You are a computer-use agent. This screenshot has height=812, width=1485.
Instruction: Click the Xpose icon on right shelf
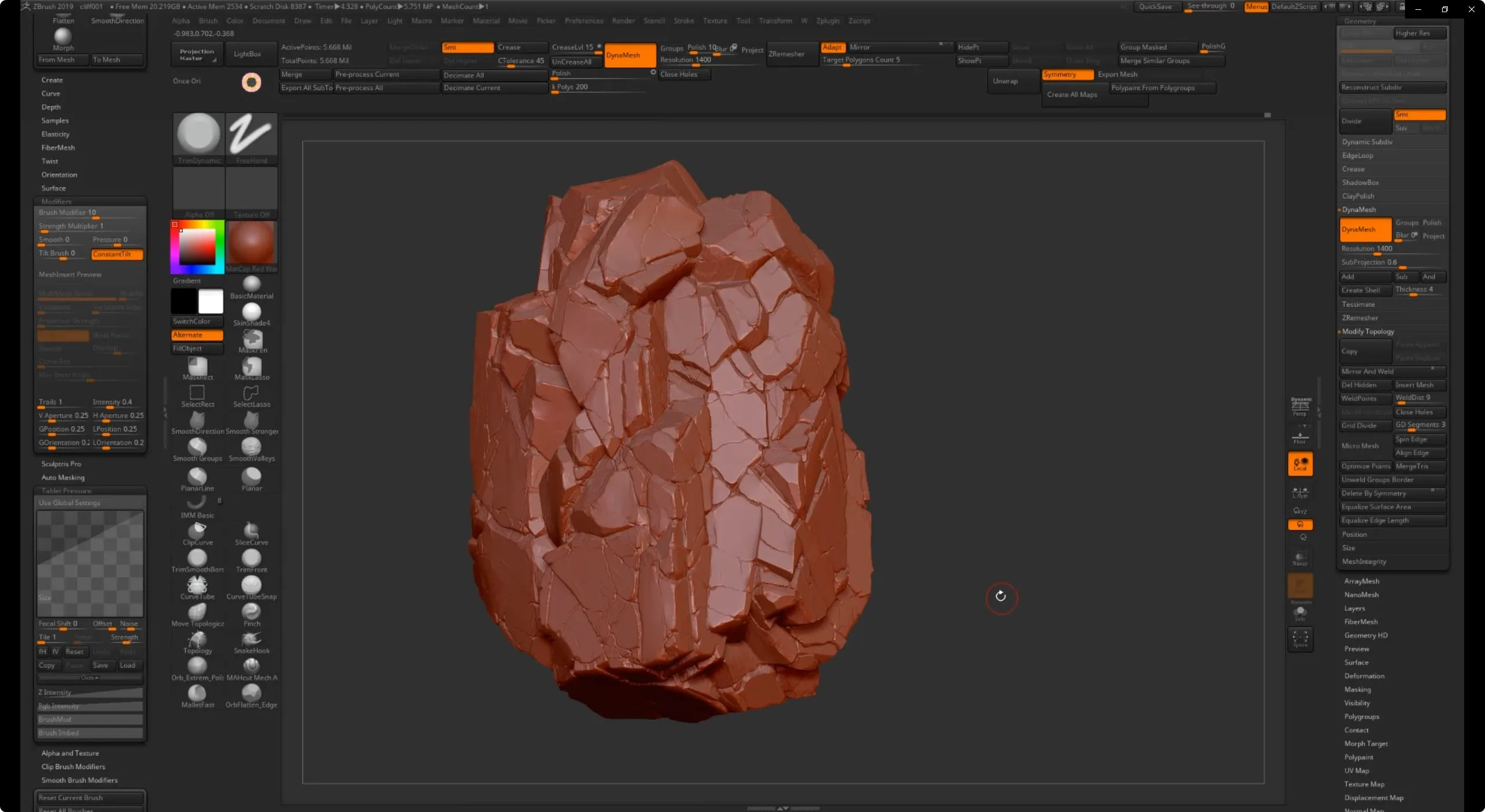click(1300, 639)
